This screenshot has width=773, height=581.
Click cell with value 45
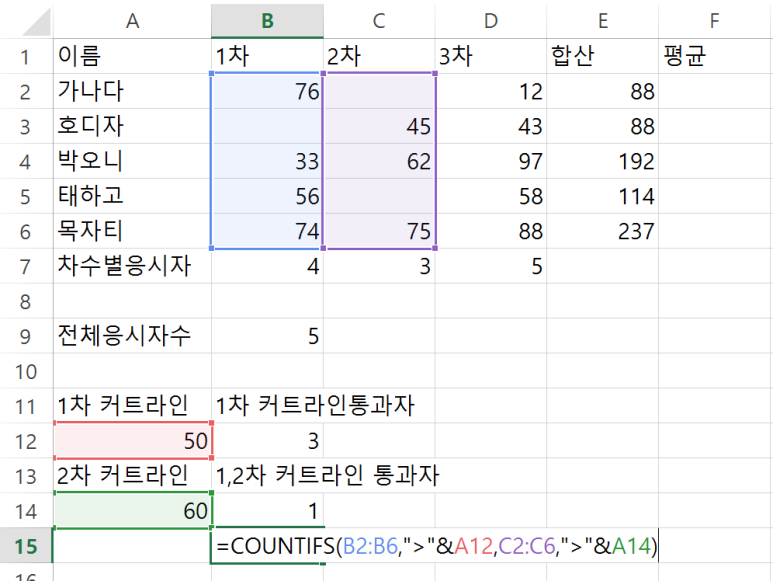pyautogui.click(x=379, y=127)
